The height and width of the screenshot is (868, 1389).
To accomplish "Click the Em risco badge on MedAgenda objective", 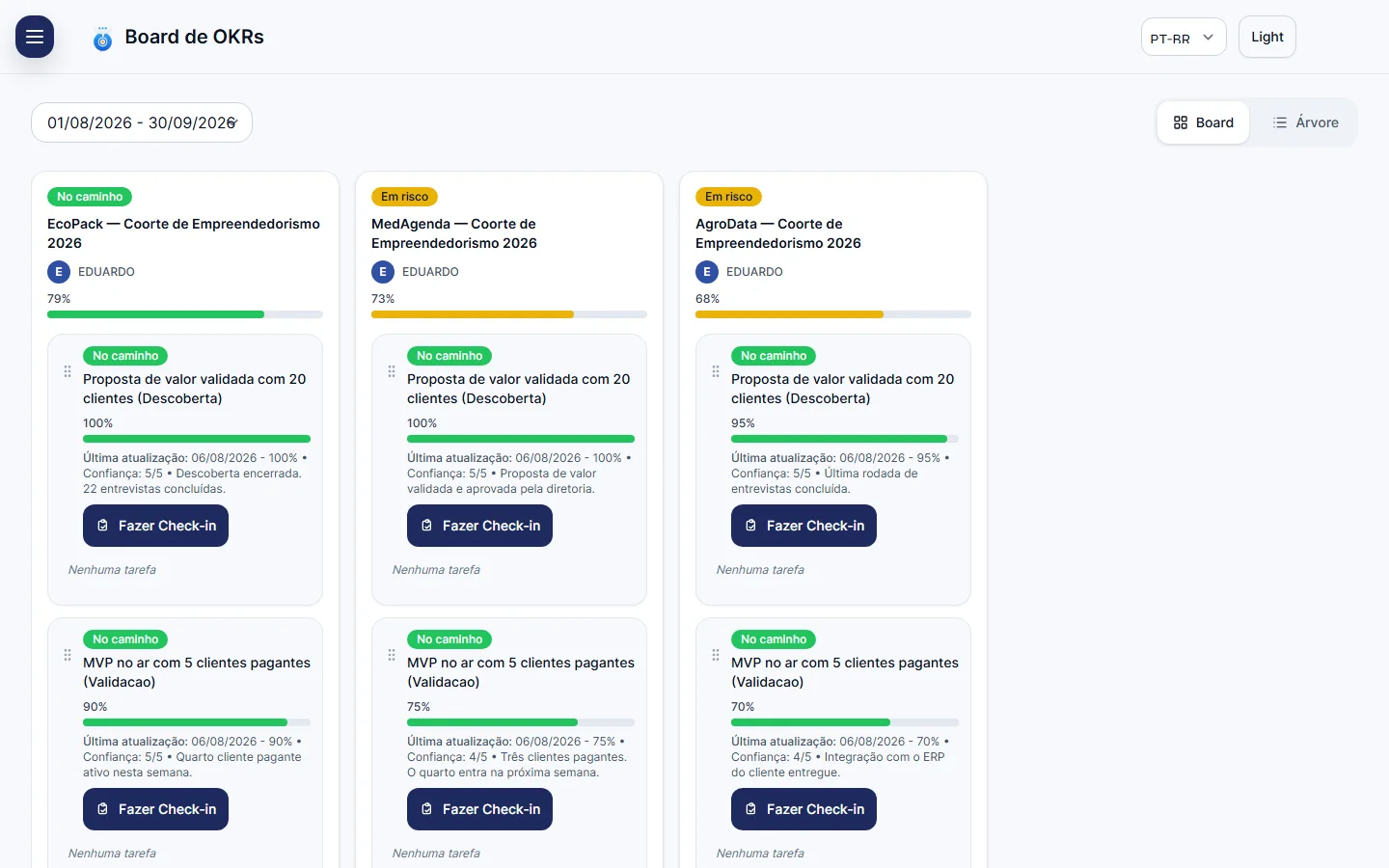I will tap(404, 197).
